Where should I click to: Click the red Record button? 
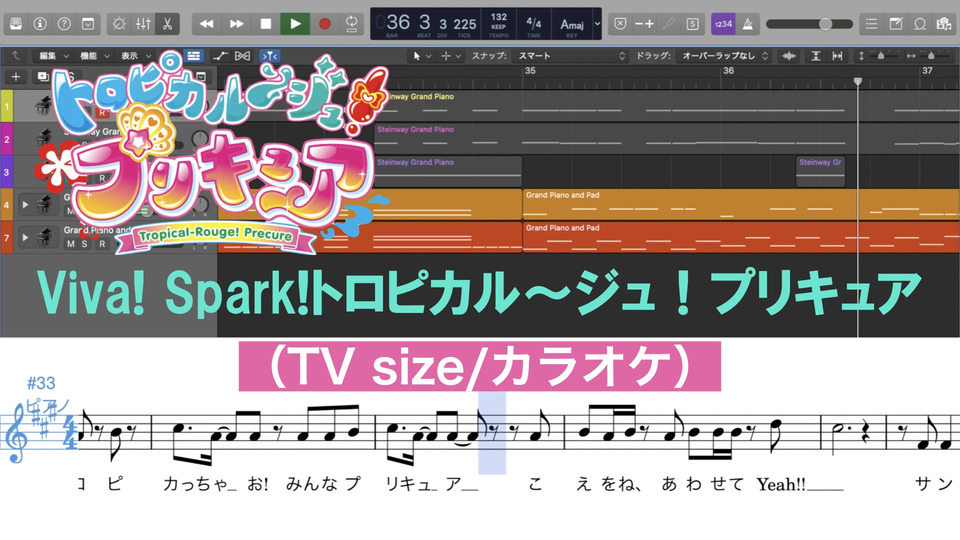pyautogui.click(x=324, y=24)
